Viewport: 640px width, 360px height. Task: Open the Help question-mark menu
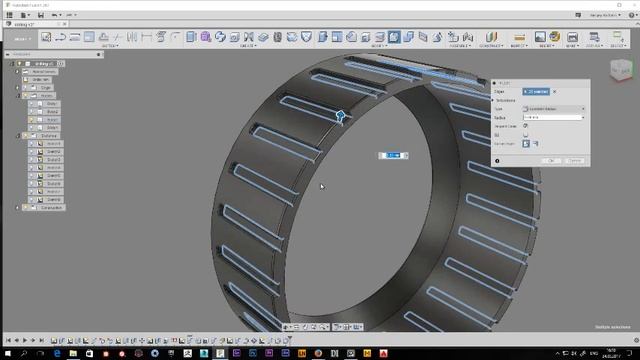click(633, 15)
